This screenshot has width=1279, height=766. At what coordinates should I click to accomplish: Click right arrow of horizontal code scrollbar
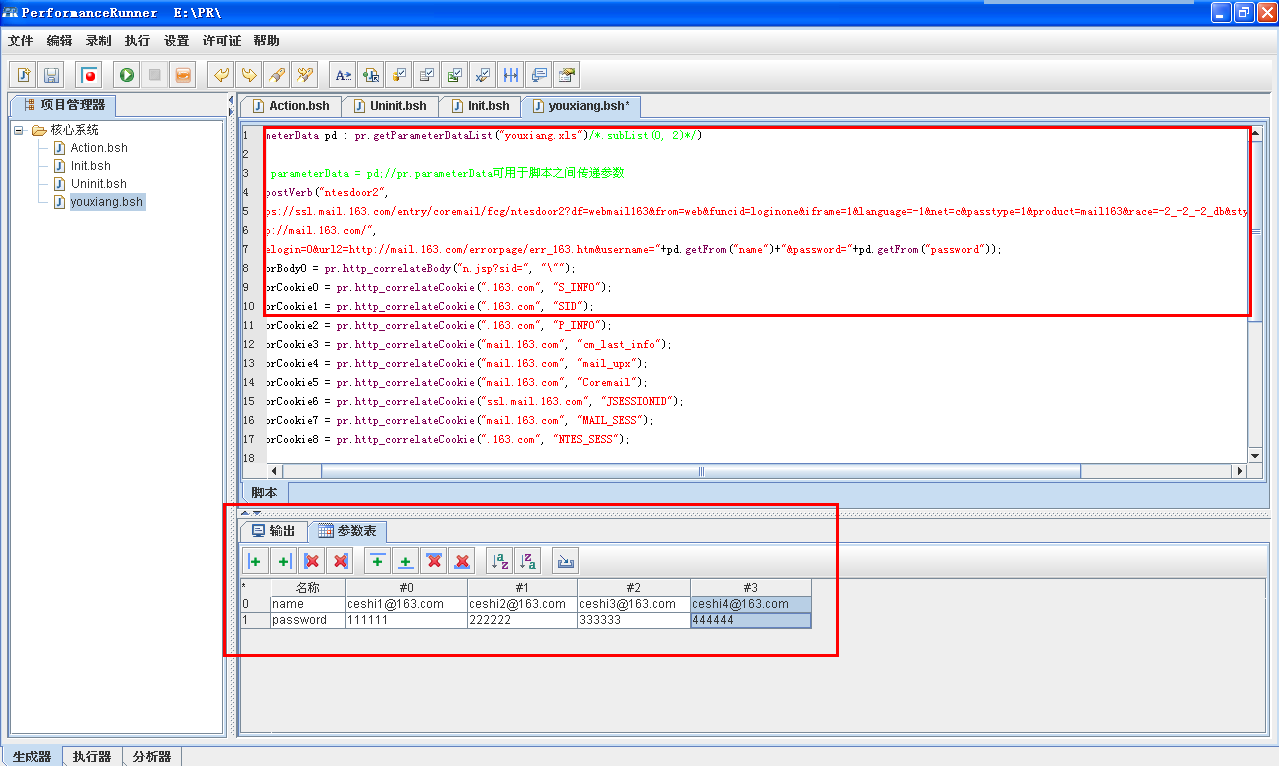click(x=1240, y=471)
